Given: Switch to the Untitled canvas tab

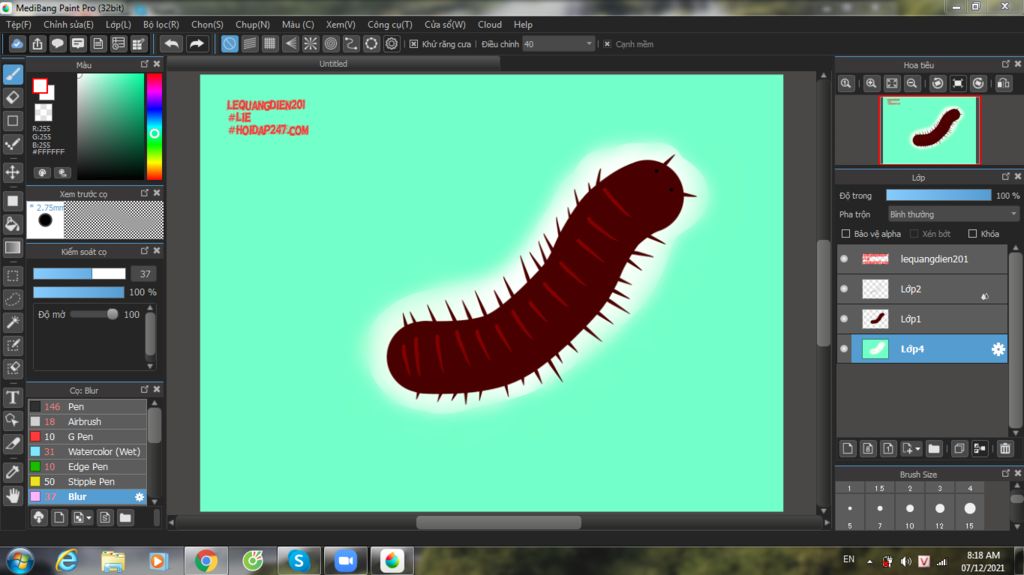Looking at the screenshot, I should click(333, 63).
